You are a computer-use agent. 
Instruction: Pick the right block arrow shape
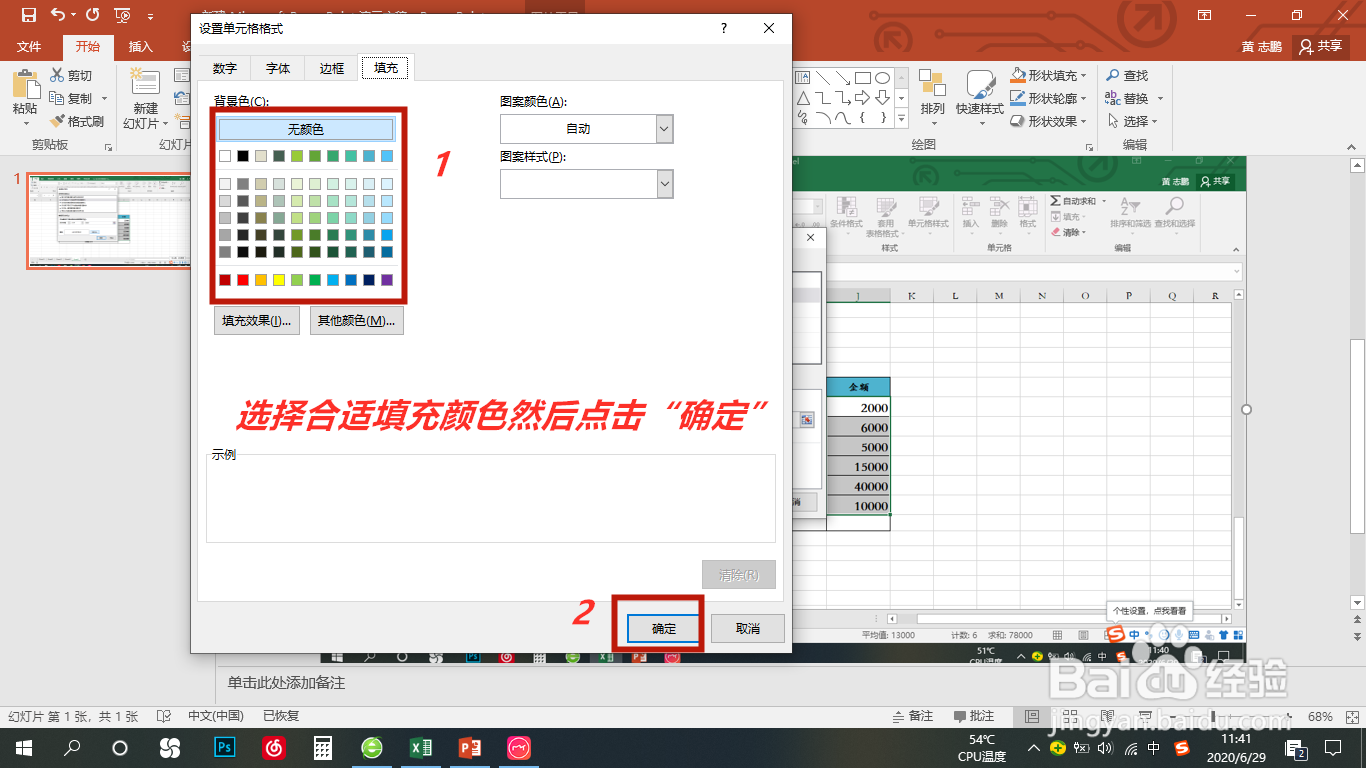pos(862,98)
